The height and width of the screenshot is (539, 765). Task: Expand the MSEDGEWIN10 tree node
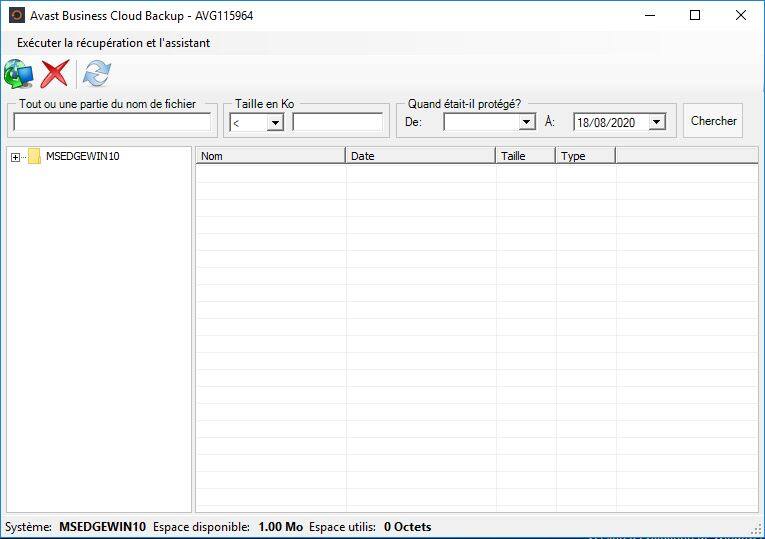pyautogui.click(x=15, y=157)
